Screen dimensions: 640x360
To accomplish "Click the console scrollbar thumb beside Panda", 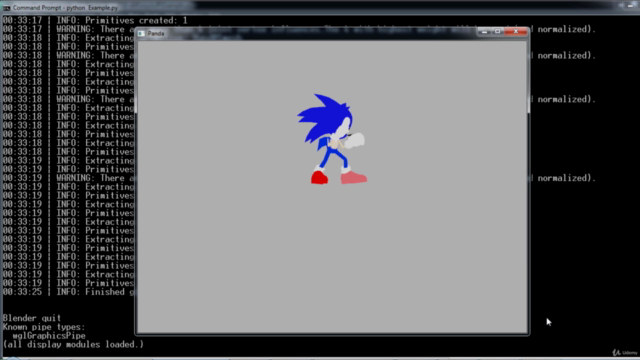I will point(529,76).
